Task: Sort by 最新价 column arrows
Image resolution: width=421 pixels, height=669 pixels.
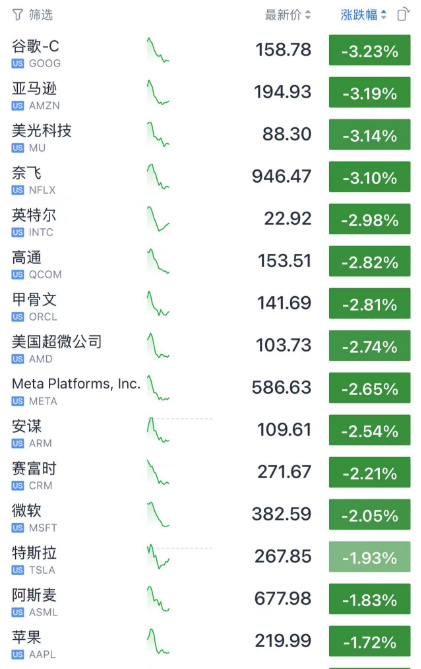Action: coord(308,15)
